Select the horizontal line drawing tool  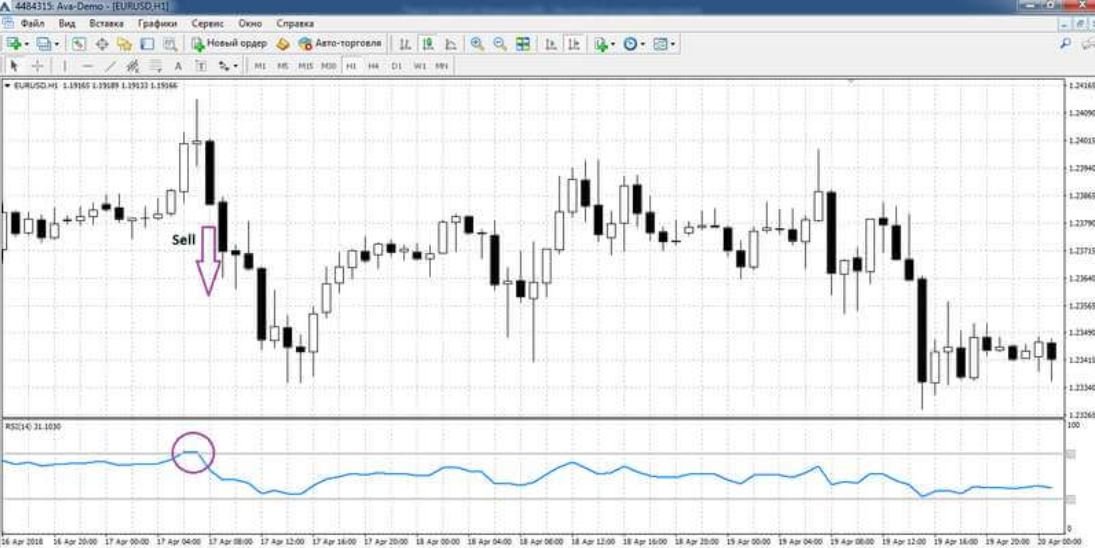(x=87, y=66)
